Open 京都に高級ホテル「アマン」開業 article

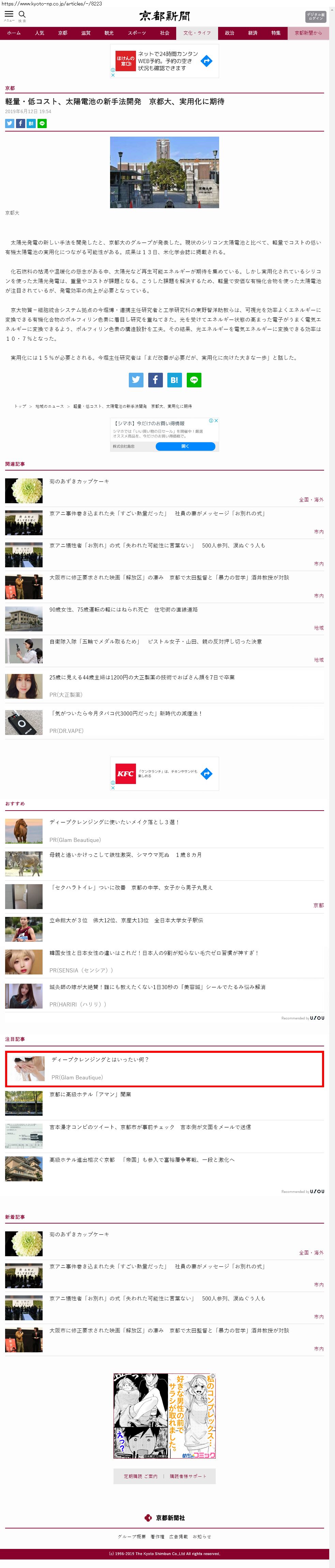(x=90, y=1094)
